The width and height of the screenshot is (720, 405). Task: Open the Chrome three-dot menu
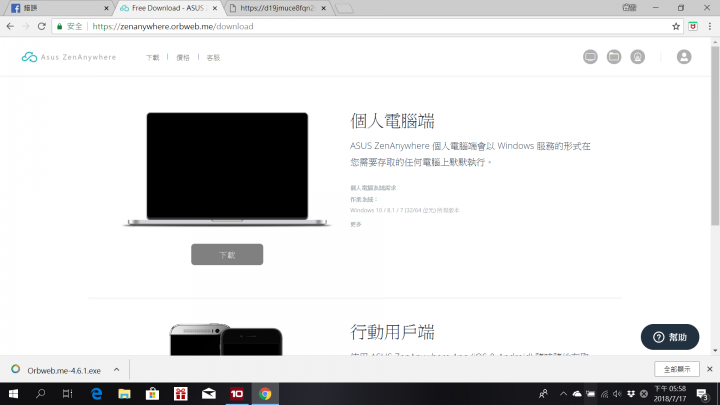pyautogui.click(x=710, y=26)
